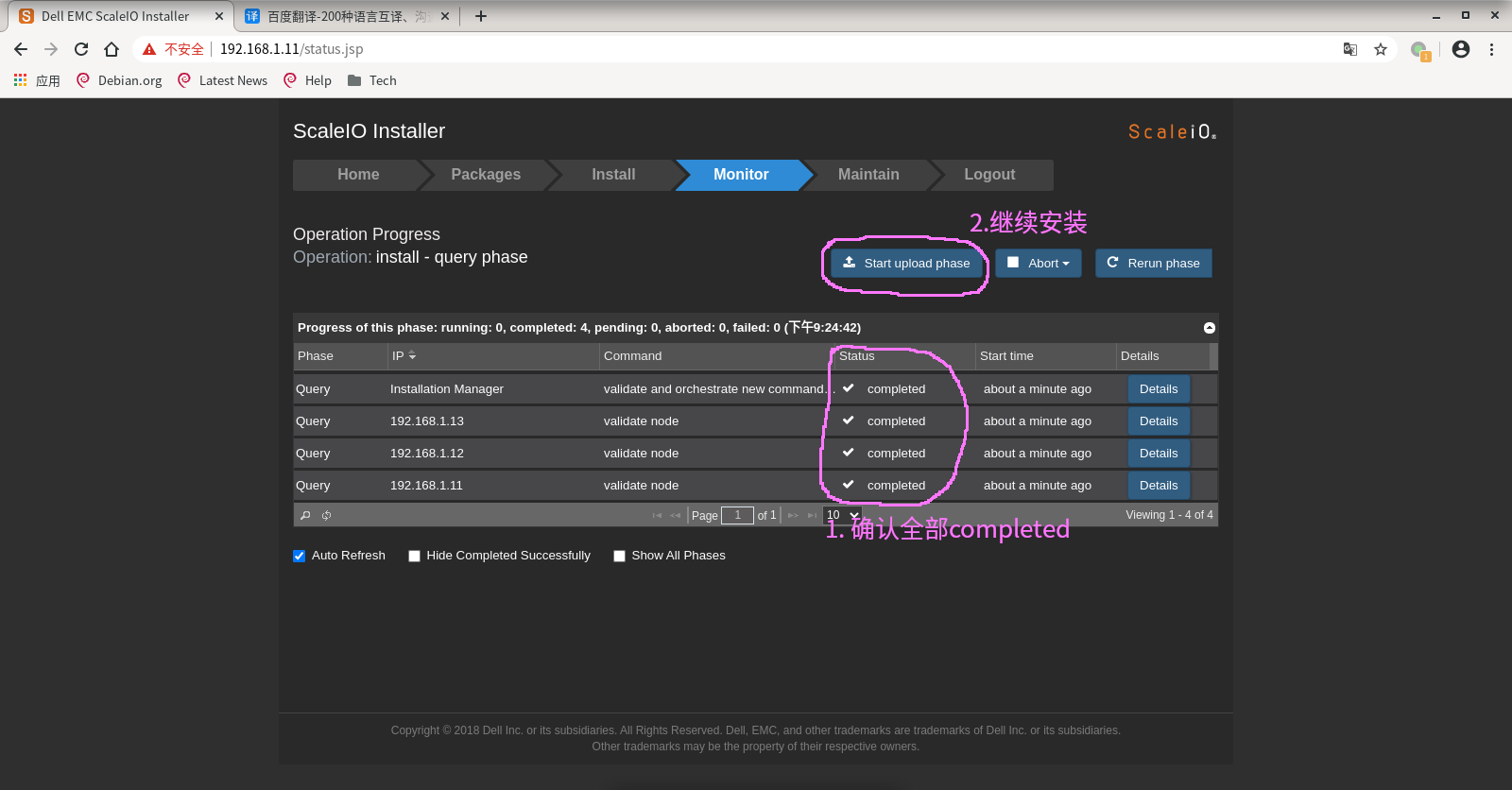This screenshot has height=790, width=1512.
Task: Open the Help bookmark
Action: (308, 80)
